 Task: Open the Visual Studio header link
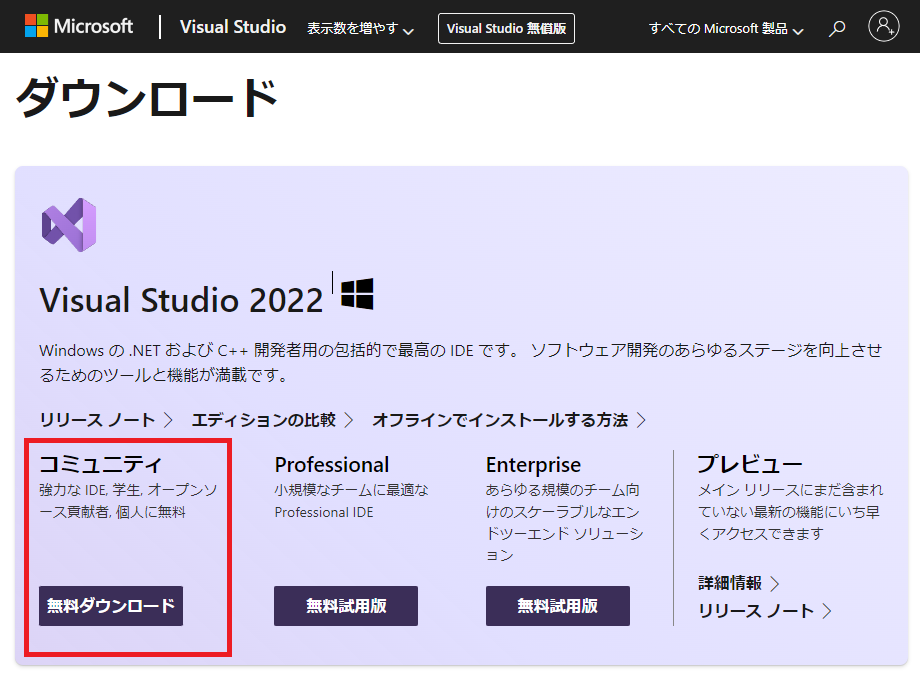pyautogui.click(x=233, y=27)
